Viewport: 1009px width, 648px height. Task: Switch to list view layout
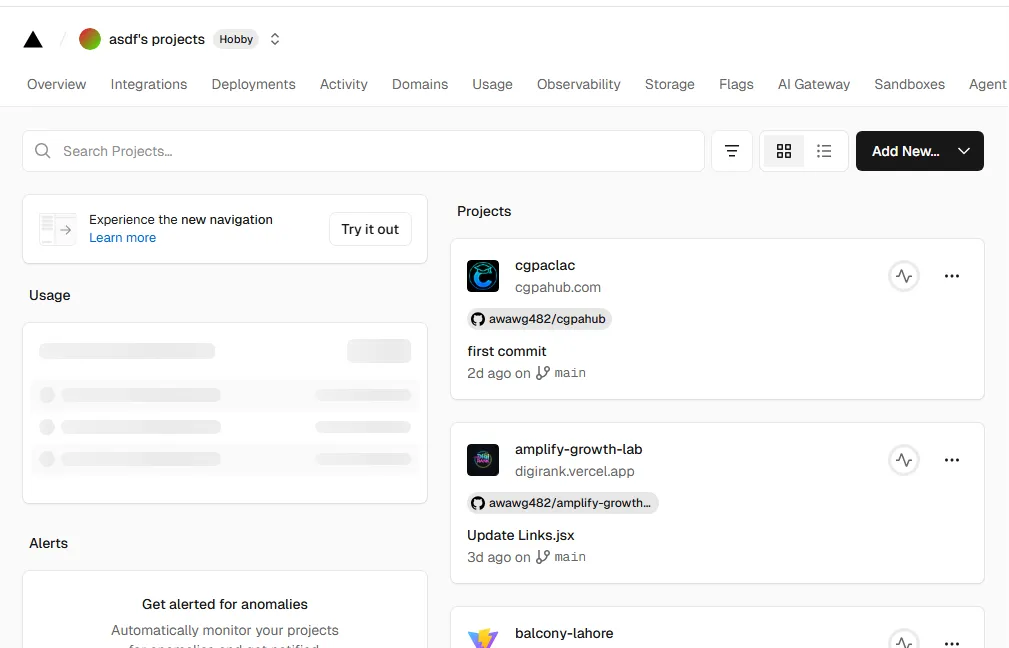pos(824,151)
